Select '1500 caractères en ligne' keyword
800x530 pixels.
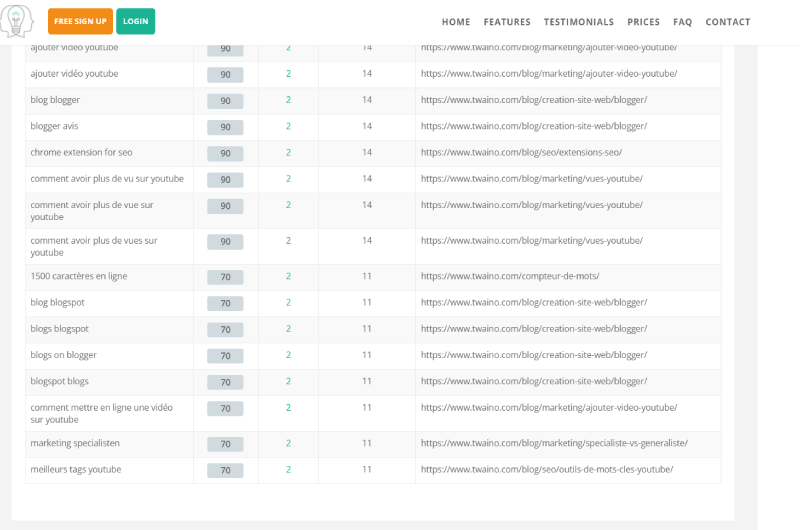(x=79, y=276)
